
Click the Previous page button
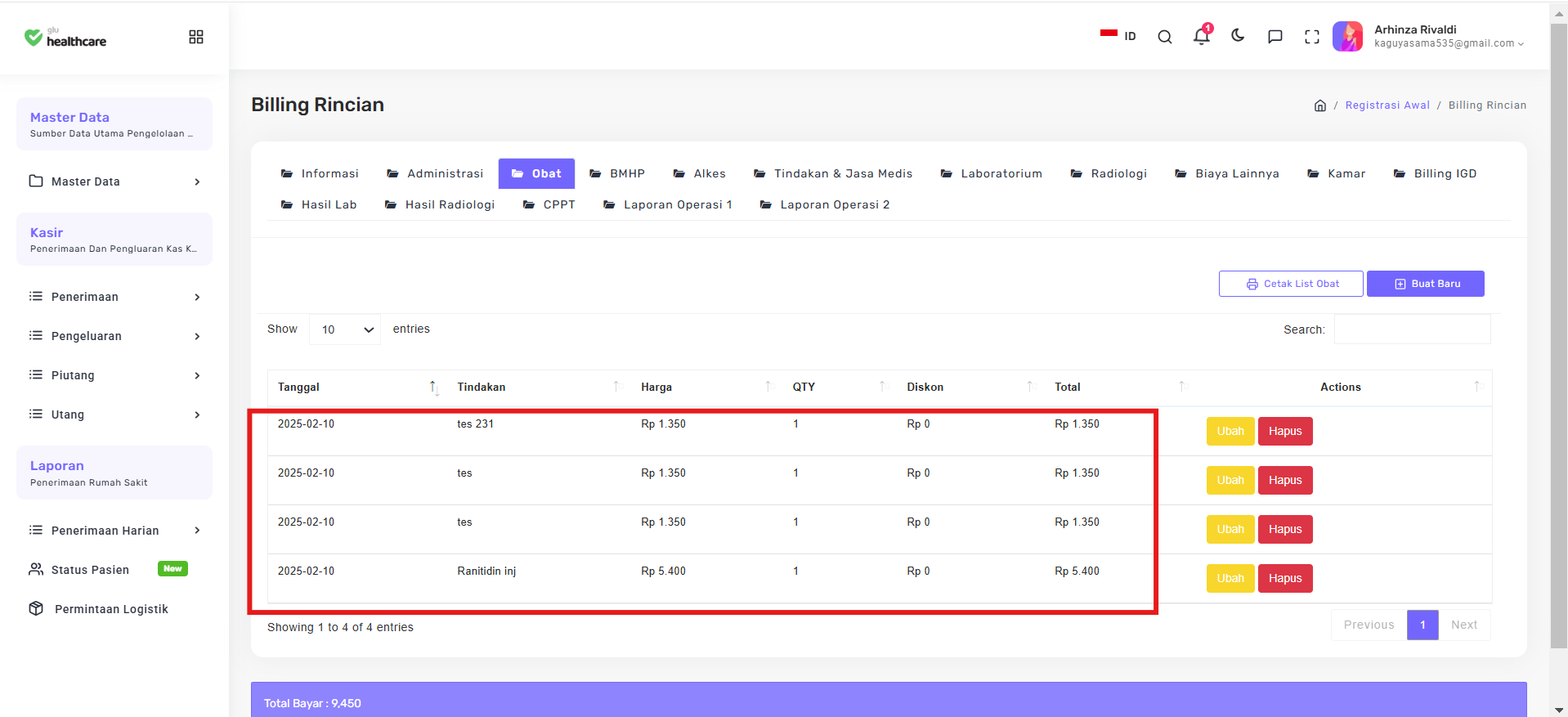pos(1369,625)
